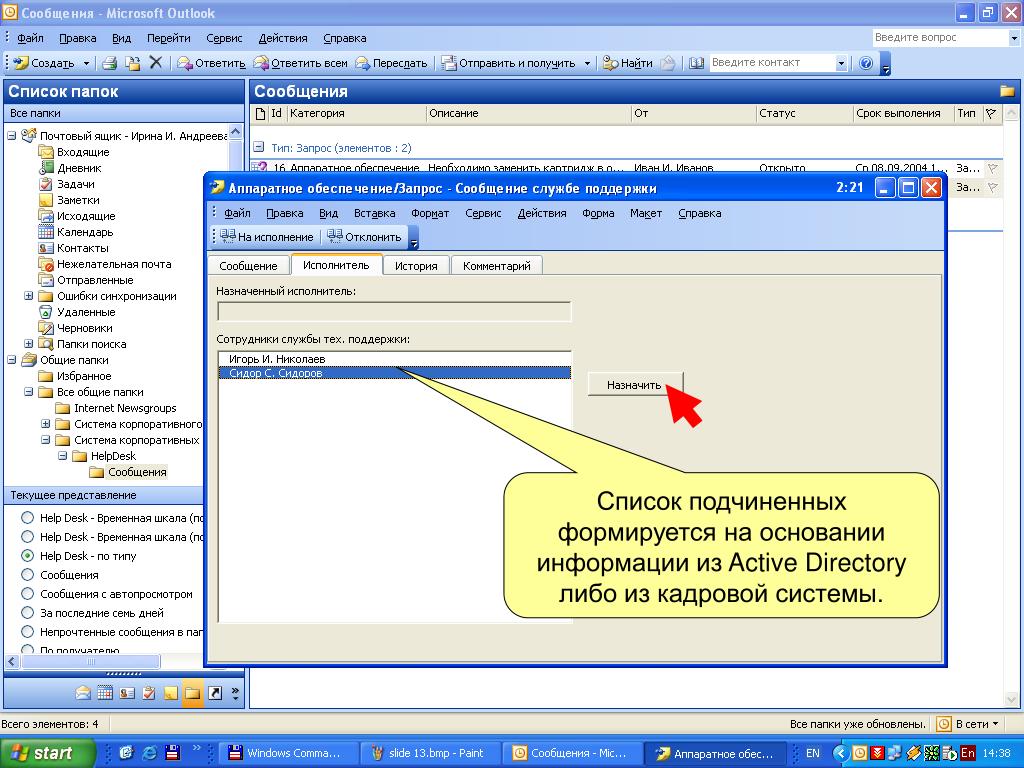The height and width of the screenshot is (768, 1024).
Task: Open Contacts from the navigation pane icons
Action: (x=127, y=693)
